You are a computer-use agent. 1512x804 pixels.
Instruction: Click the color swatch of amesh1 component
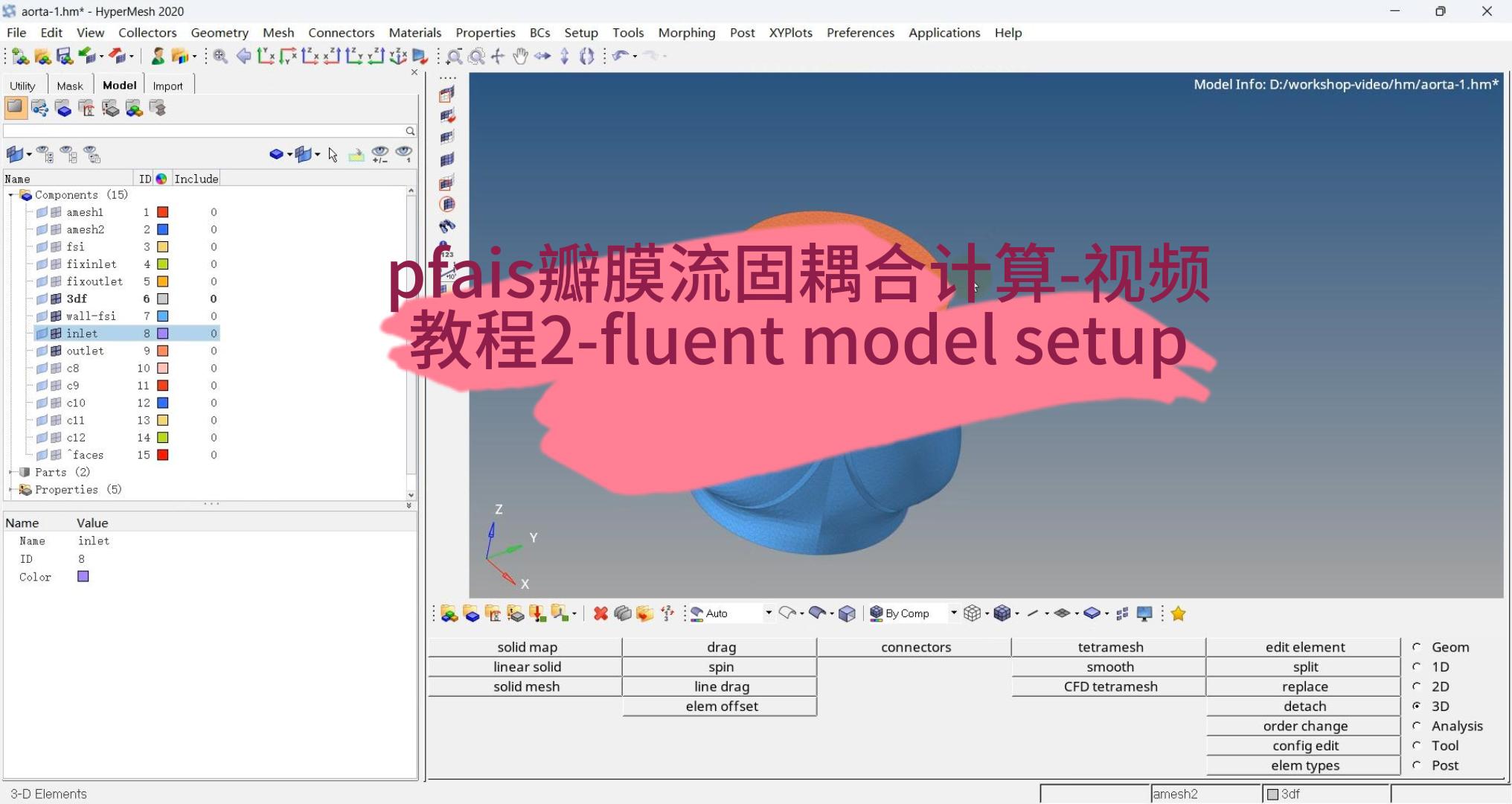pos(163,212)
